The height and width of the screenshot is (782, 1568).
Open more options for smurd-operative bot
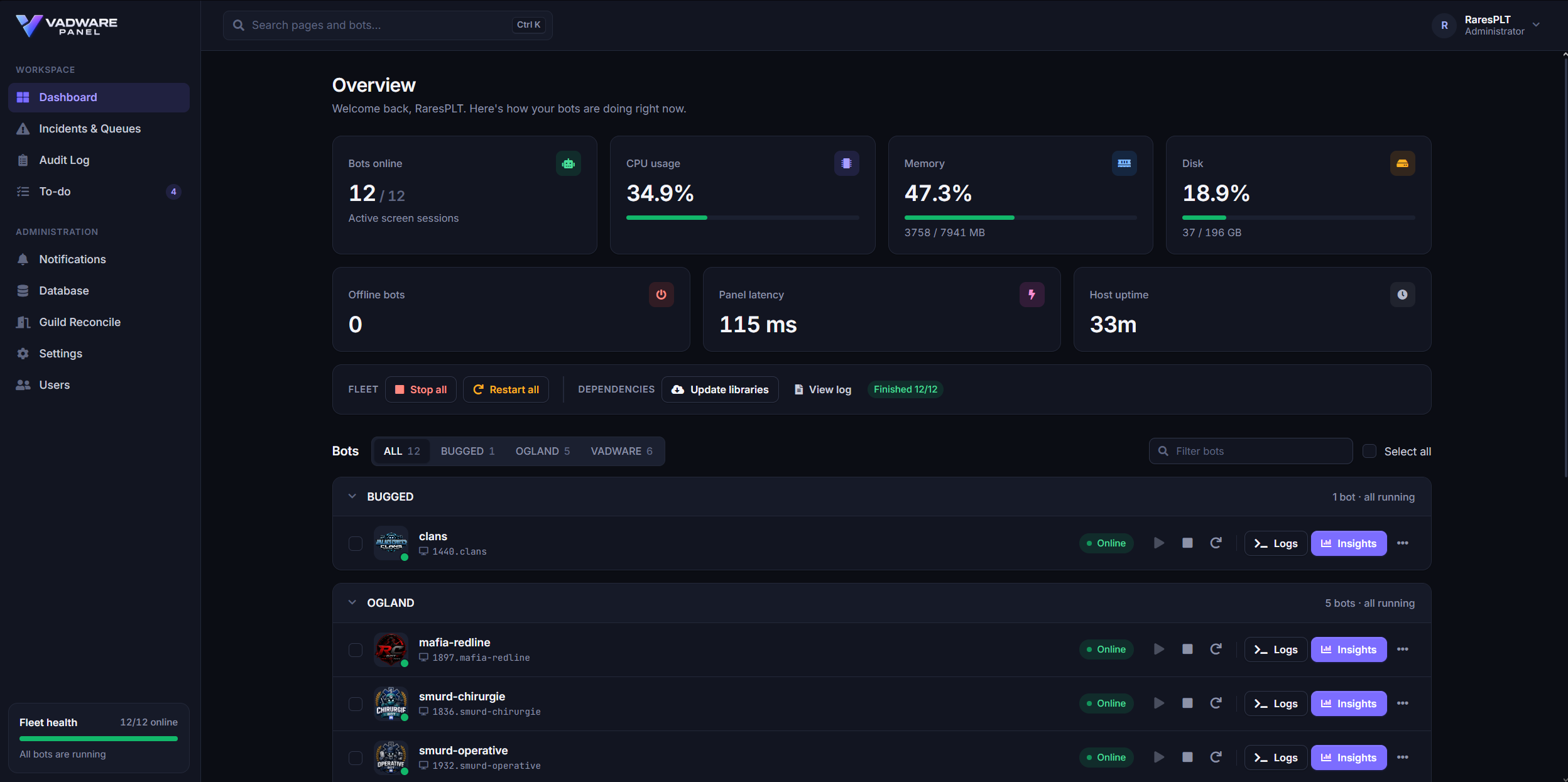1403,758
